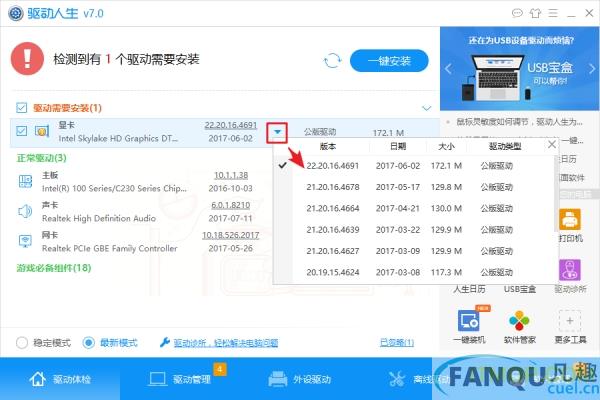Screen dimensions: 600x400
Task: Click the red warning exclamation icon
Action: pyautogui.click(x=27, y=59)
